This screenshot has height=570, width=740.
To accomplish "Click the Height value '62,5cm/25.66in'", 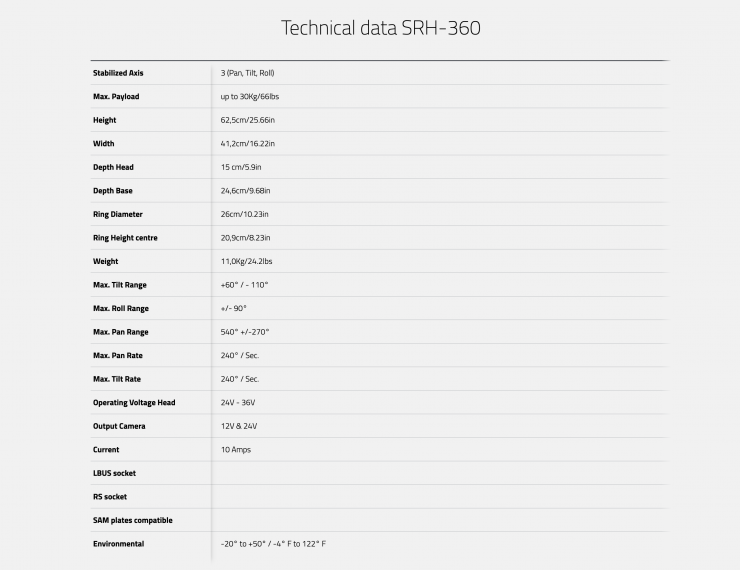I will [249, 120].
